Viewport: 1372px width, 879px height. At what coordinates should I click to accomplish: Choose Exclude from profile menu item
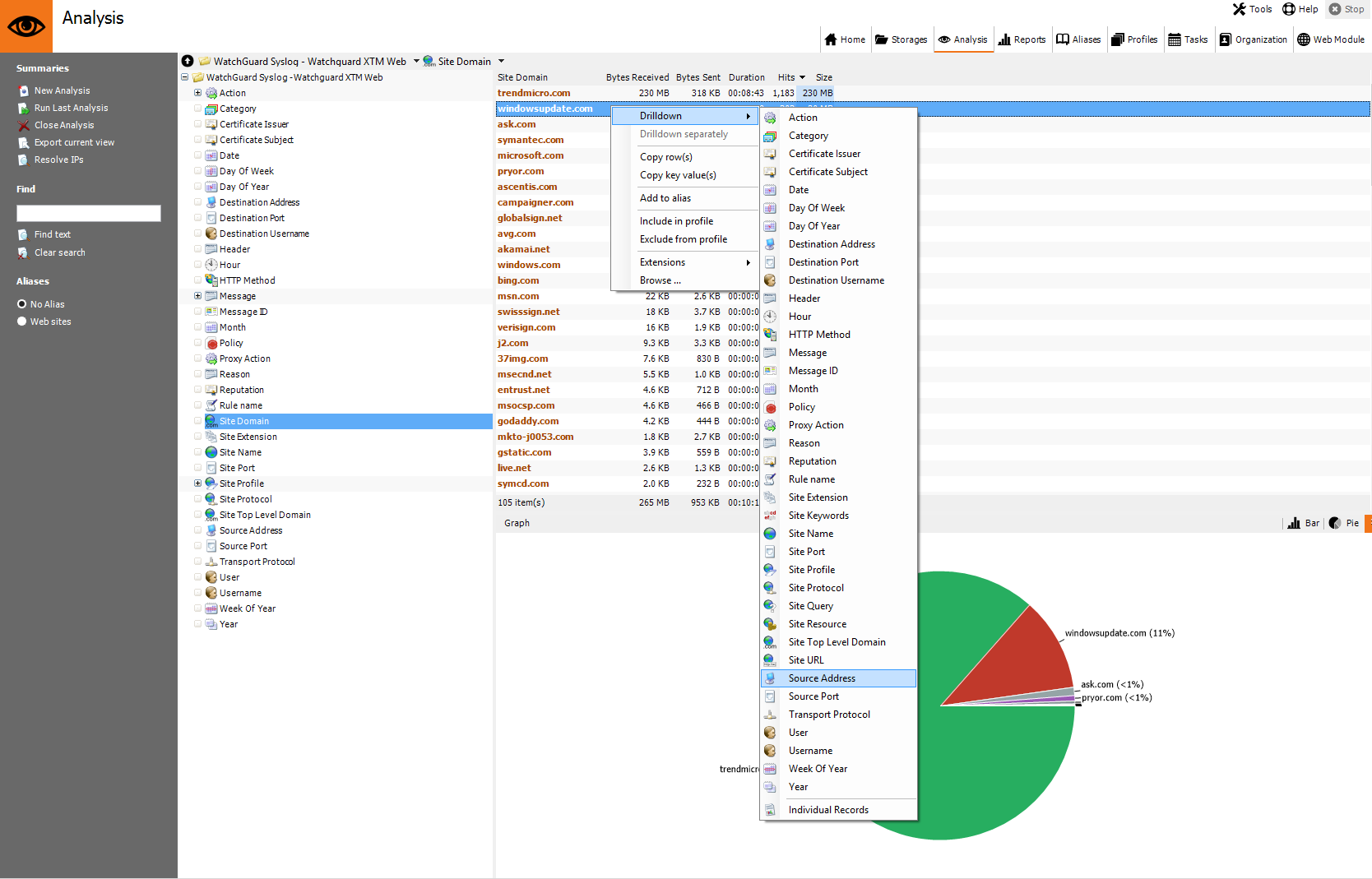(x=684, y=239)
